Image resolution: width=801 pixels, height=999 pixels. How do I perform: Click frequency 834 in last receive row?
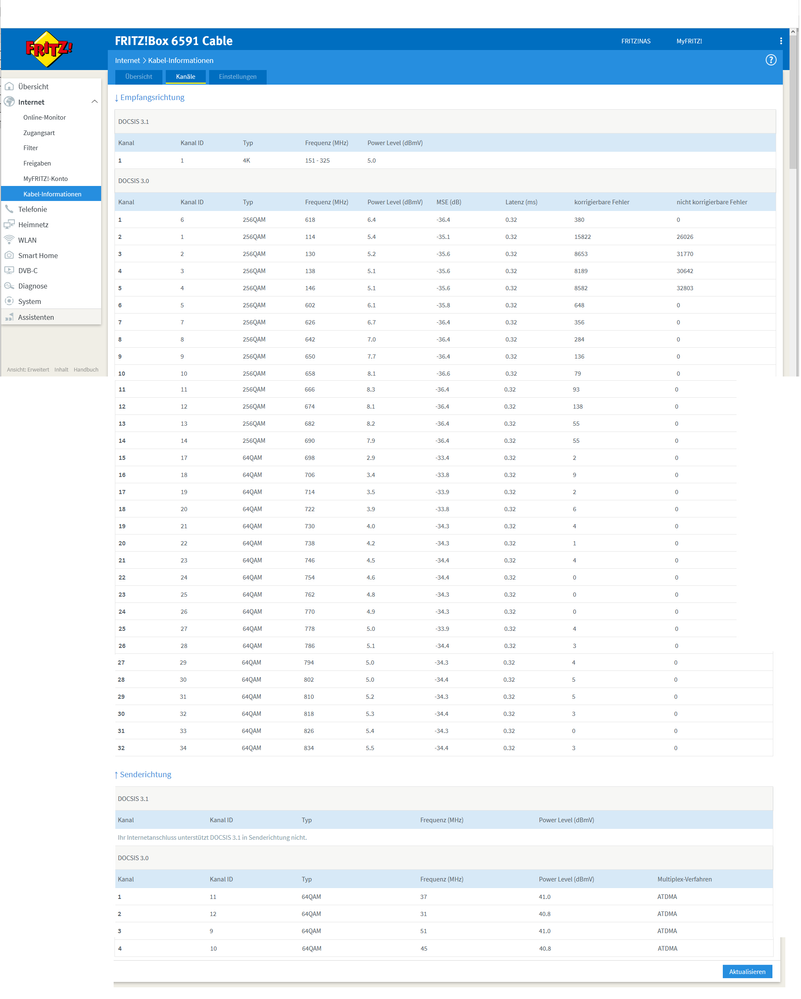309,748
